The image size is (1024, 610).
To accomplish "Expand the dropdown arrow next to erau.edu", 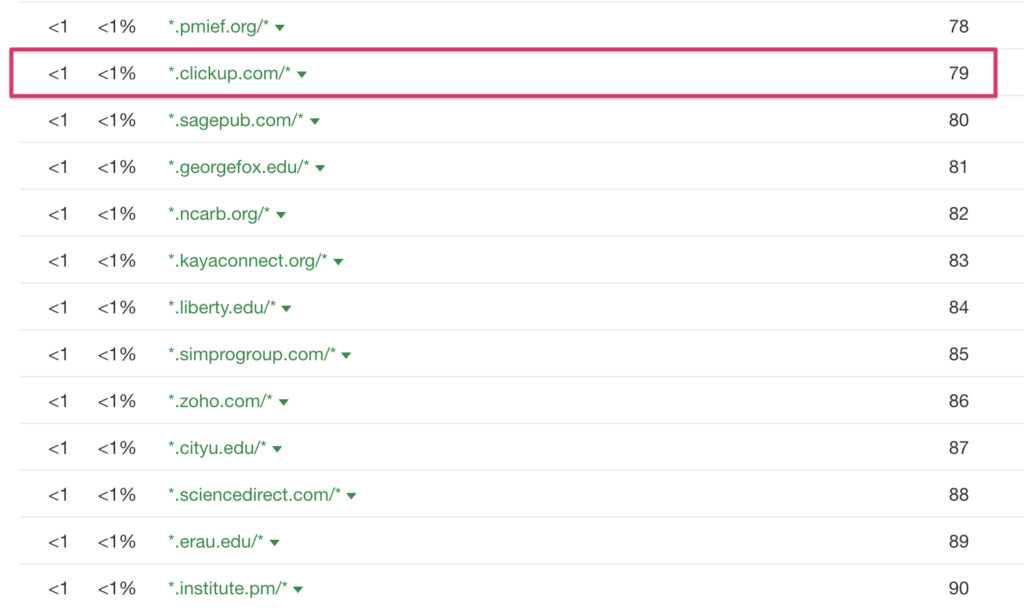I will pos(274,543).
